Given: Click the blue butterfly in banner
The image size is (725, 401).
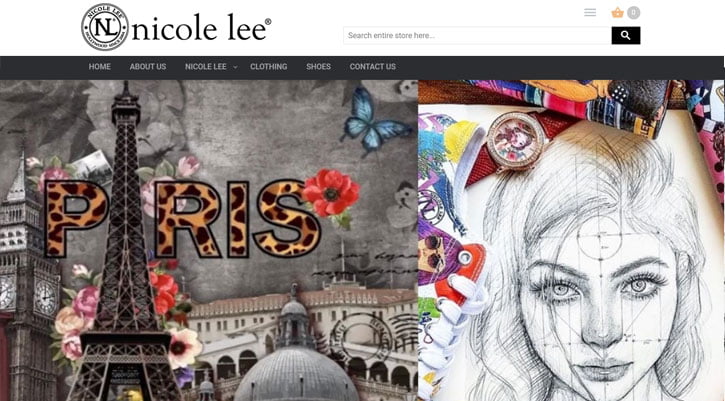Looking at the screenshot, I should click(x=374, y=120).
